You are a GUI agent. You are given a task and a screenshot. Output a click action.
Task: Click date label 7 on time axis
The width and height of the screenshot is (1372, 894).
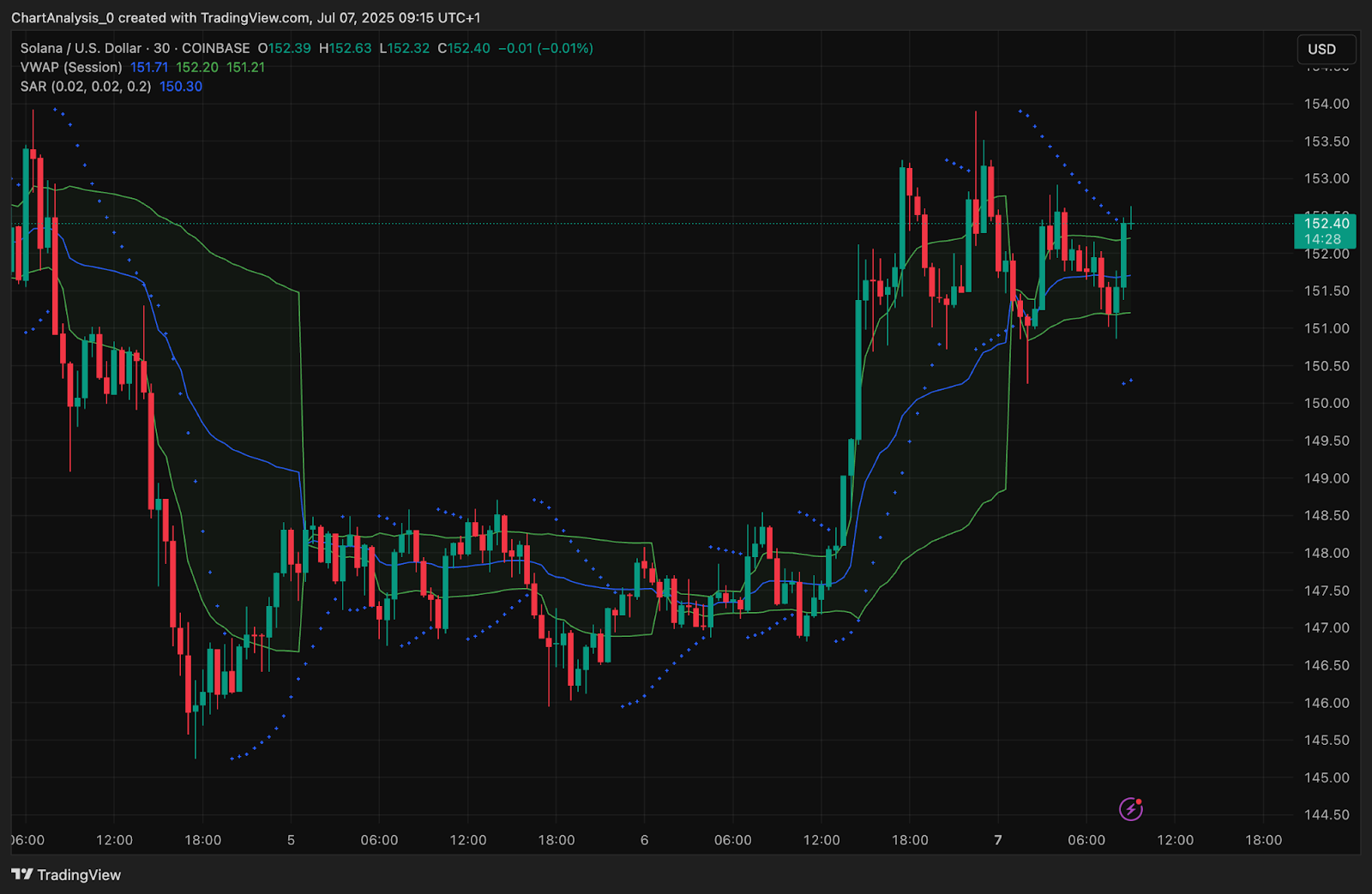998,840
